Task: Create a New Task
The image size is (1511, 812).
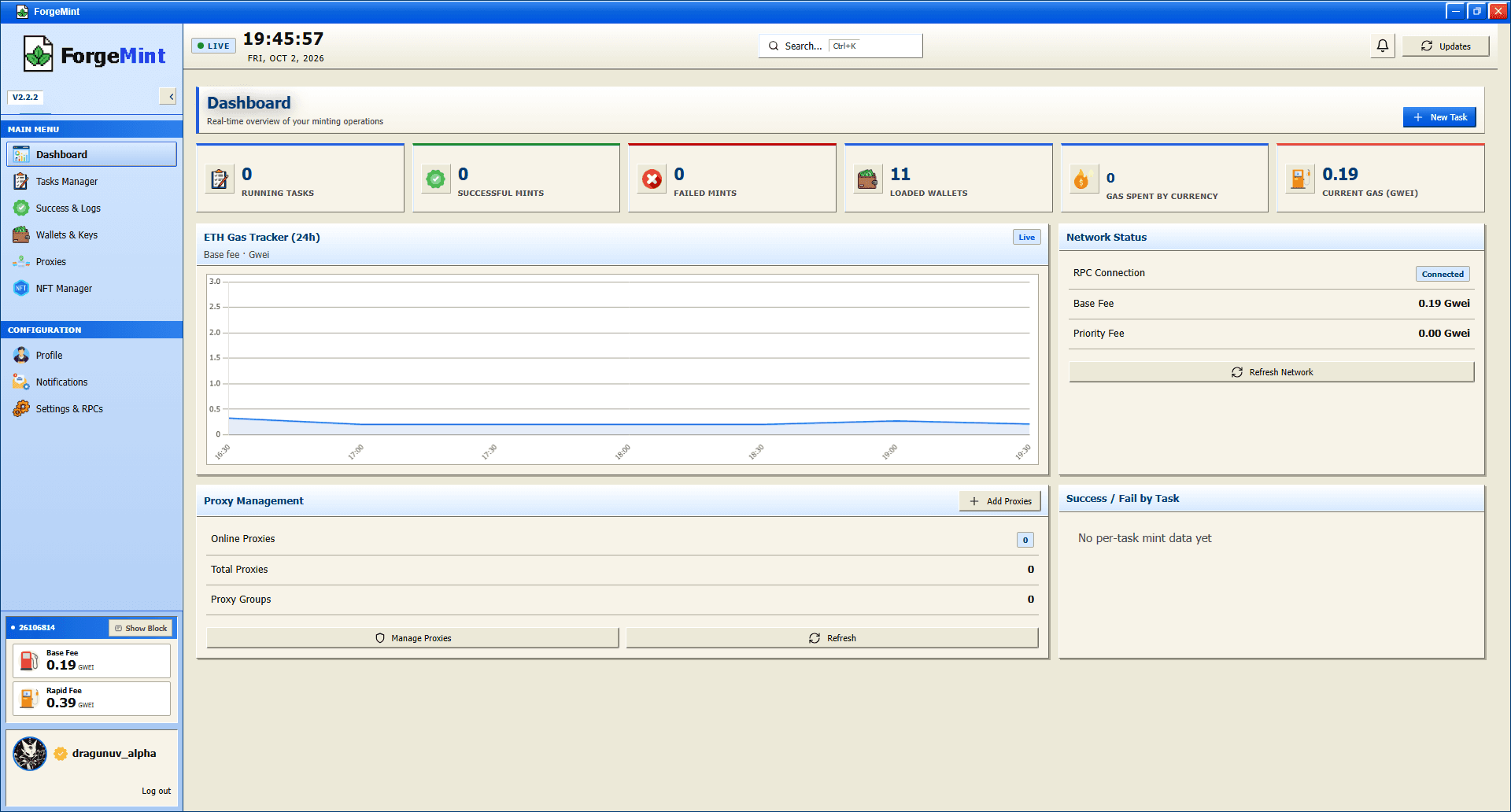Action: [1439, 117]
